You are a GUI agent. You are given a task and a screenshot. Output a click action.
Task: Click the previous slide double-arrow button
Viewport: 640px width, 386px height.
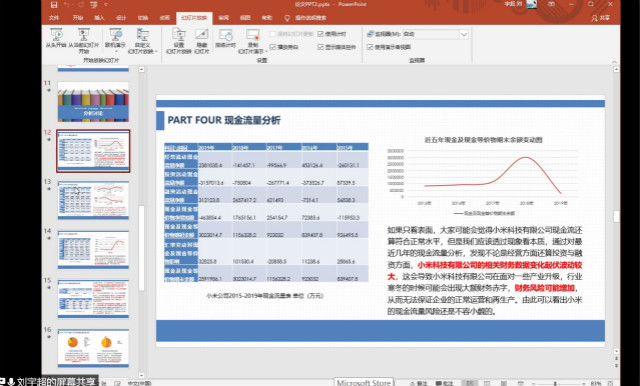click(x=616, y=359)
